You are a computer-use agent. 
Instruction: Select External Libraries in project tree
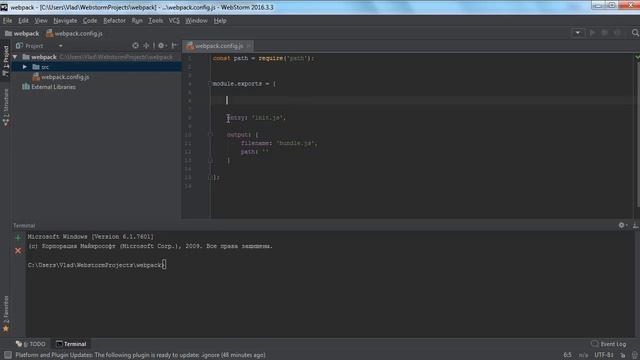tap(49, 87)
